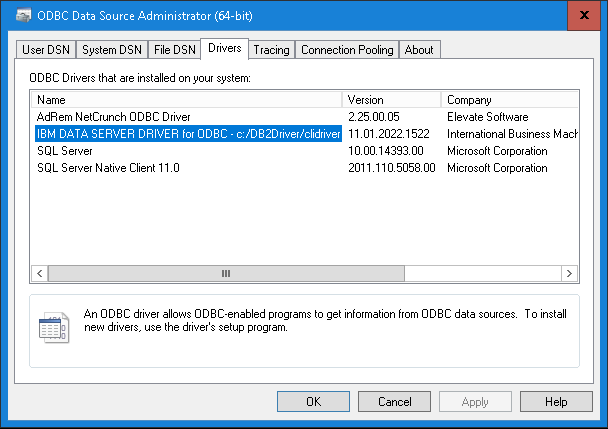Click version 10.00.14393.00 cell

coord(386,151)
